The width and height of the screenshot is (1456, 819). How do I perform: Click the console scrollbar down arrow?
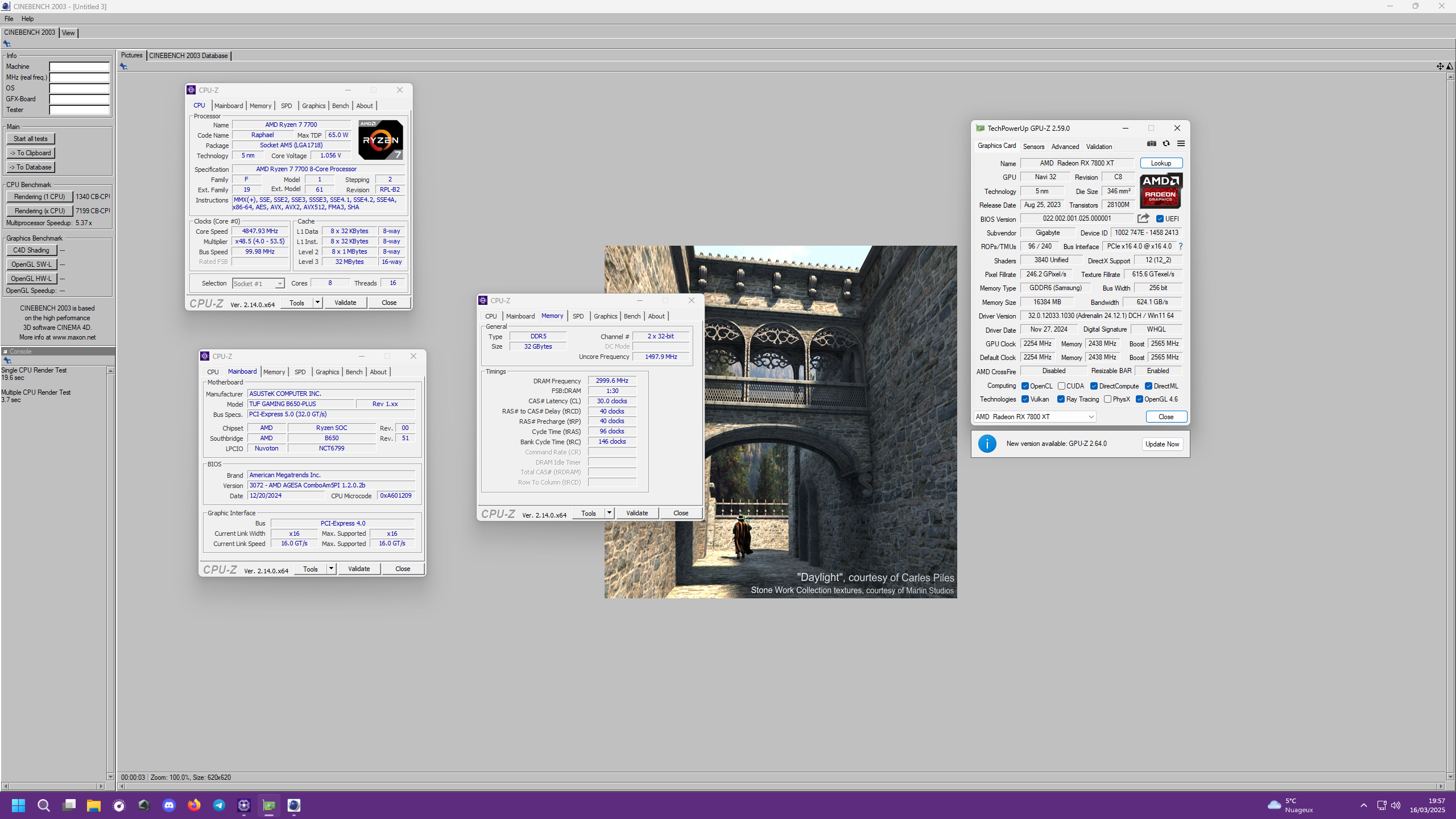(x=110, y=777)
